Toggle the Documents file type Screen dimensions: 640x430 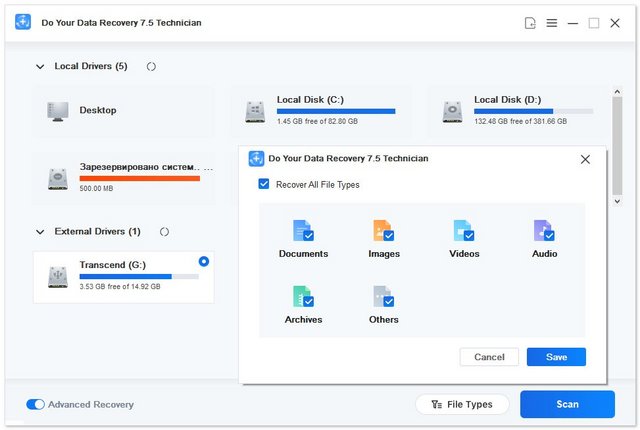[x=303, y=231]
